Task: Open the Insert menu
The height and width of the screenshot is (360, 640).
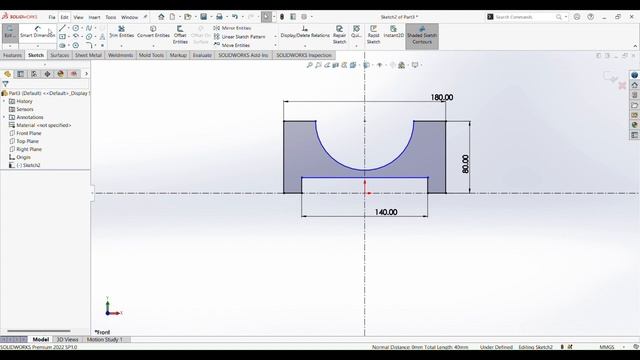Action: tap(94, 17)
